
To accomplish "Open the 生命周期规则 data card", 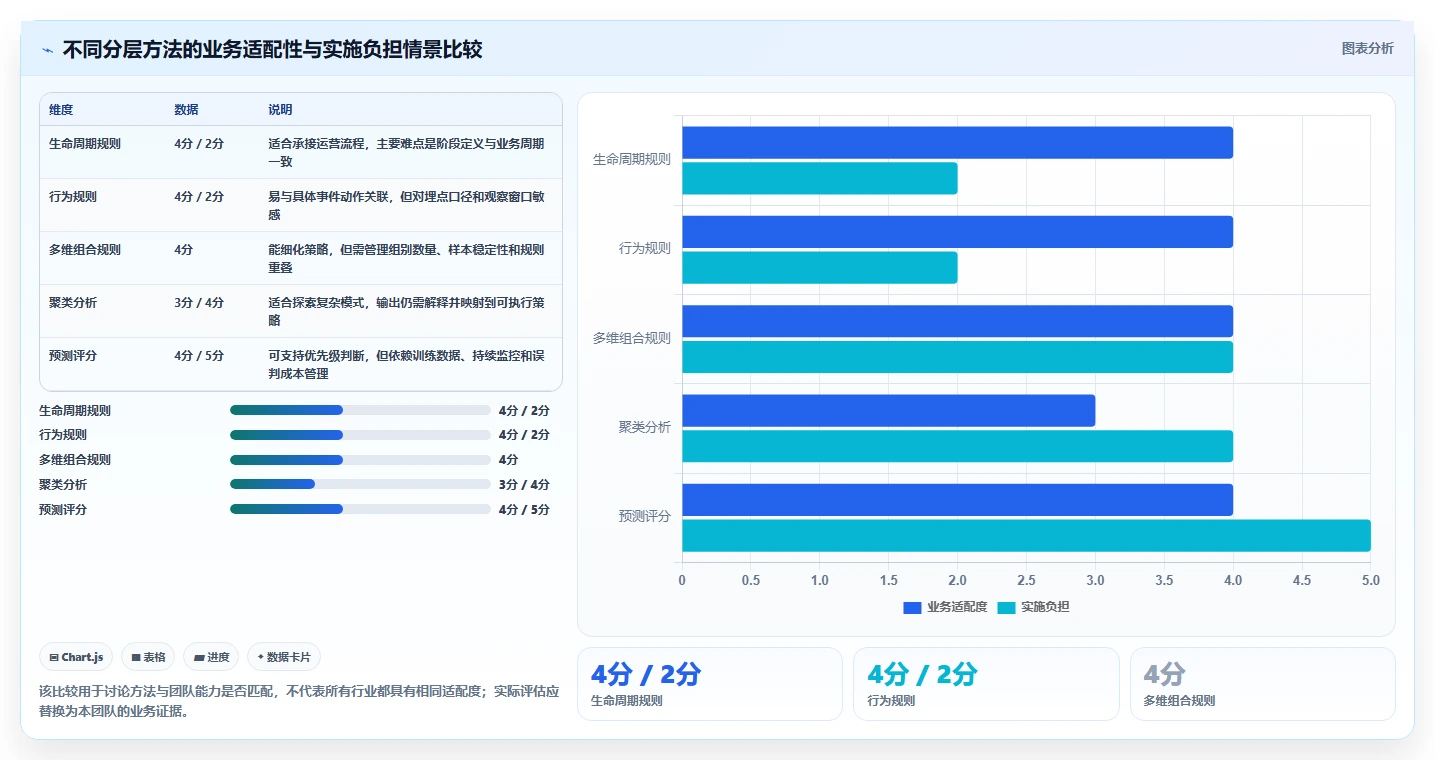I will [710, 684].
